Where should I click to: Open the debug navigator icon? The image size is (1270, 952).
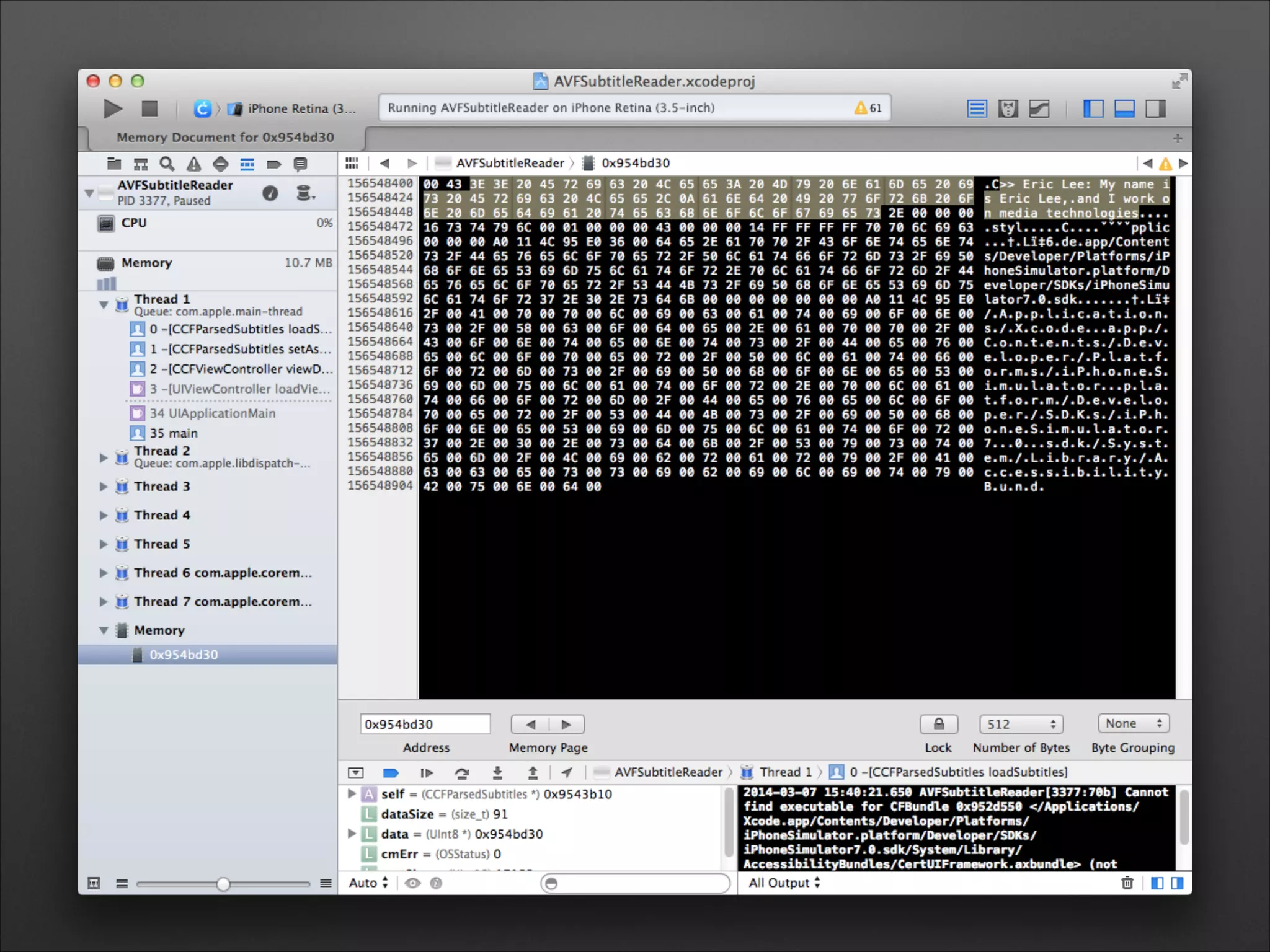click(247, 164)
